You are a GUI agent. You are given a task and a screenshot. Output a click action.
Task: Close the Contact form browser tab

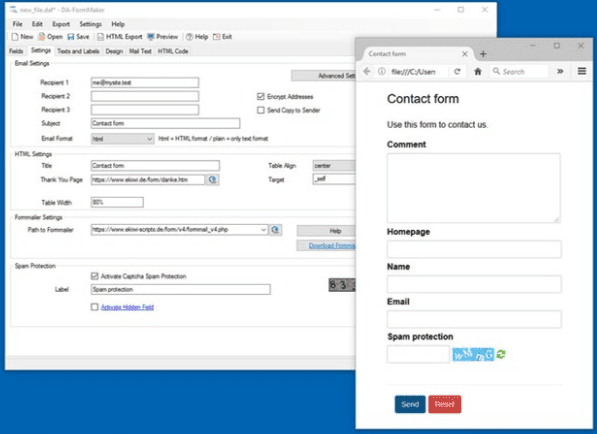click(465, 54)
